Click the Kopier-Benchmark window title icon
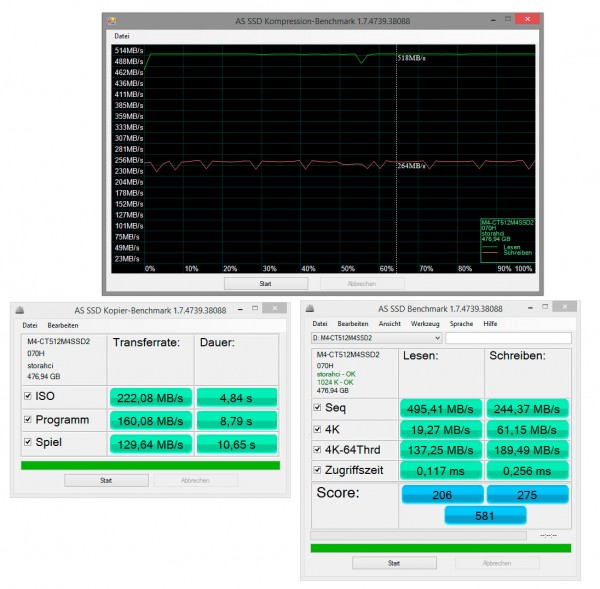Screen dimensions: 600x589 point(20,310)
